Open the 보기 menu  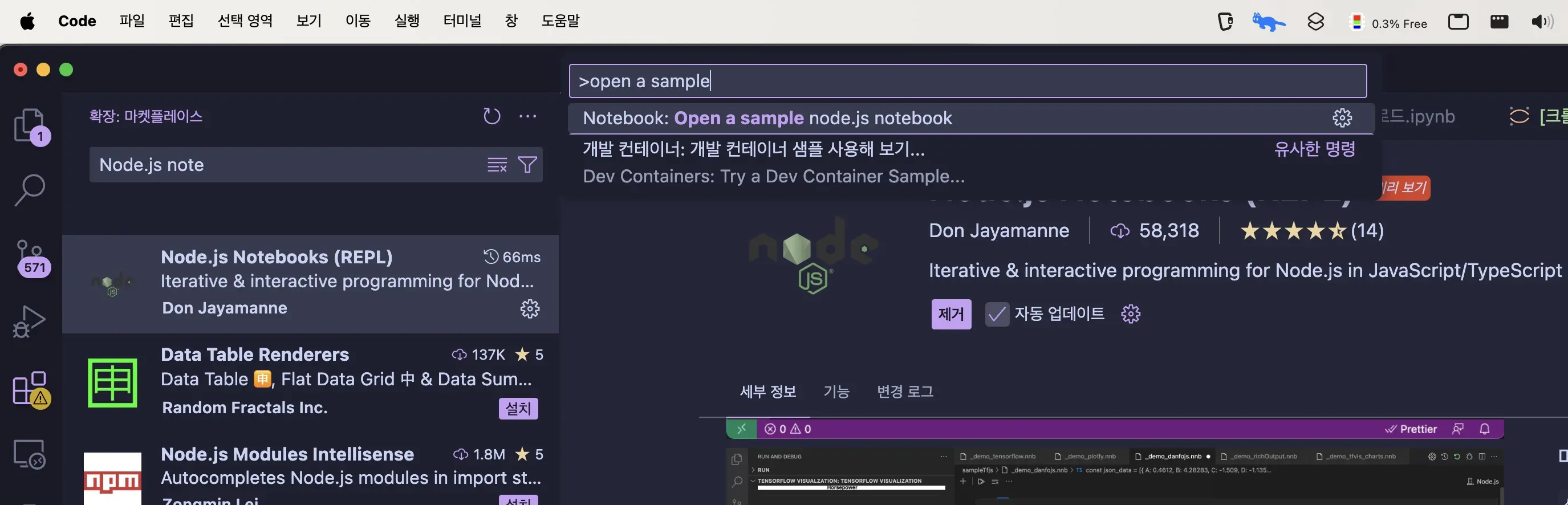click(308, 21)
